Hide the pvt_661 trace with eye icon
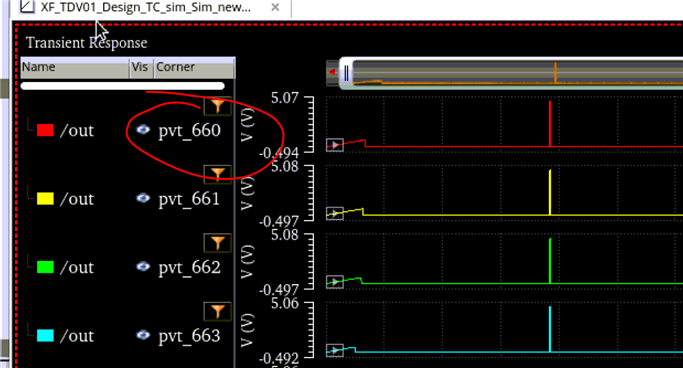Viewport: 683px width, 368px height. (x=143, y=198)
